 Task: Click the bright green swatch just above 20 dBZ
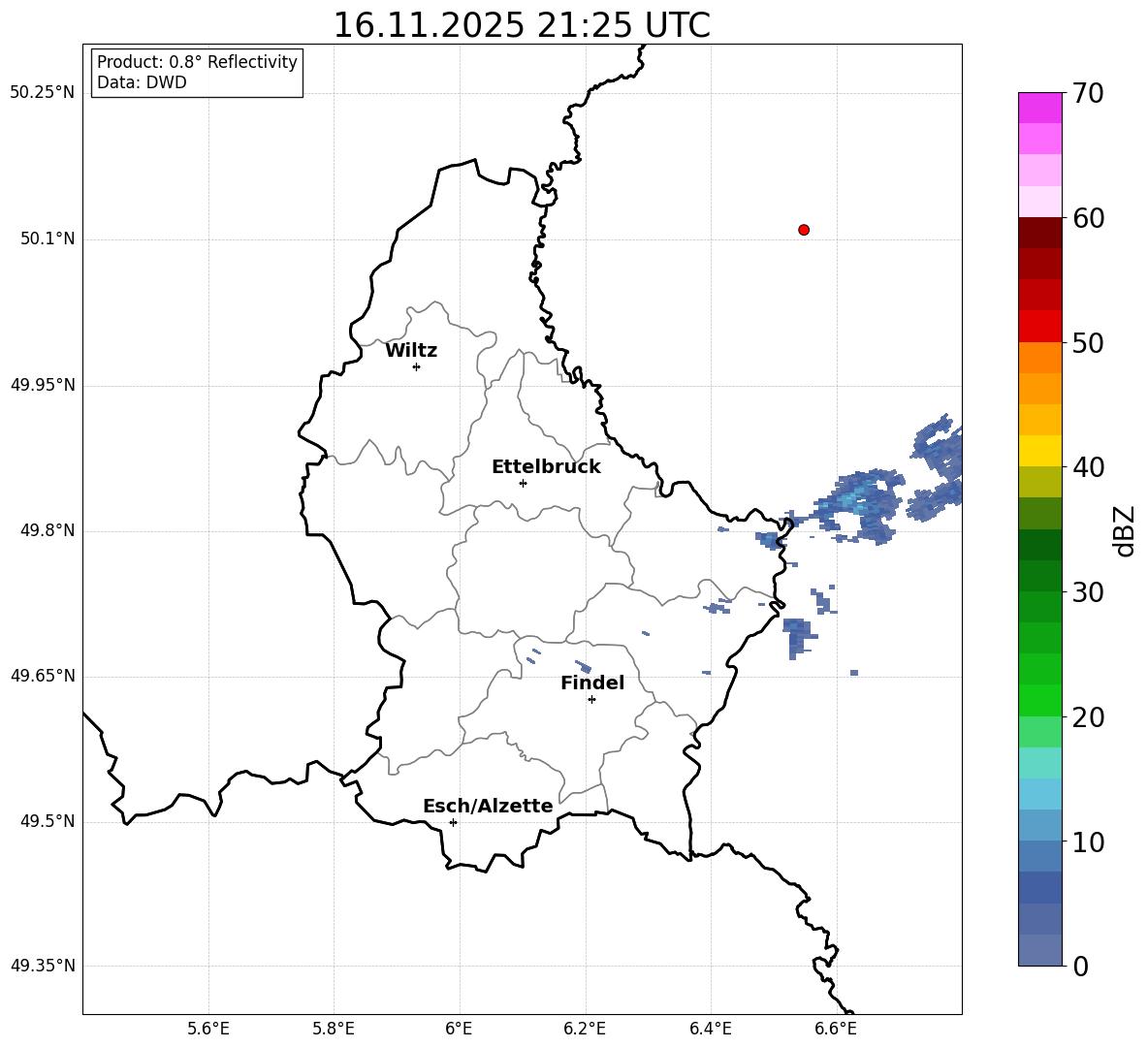click(x=1039, y=700)
